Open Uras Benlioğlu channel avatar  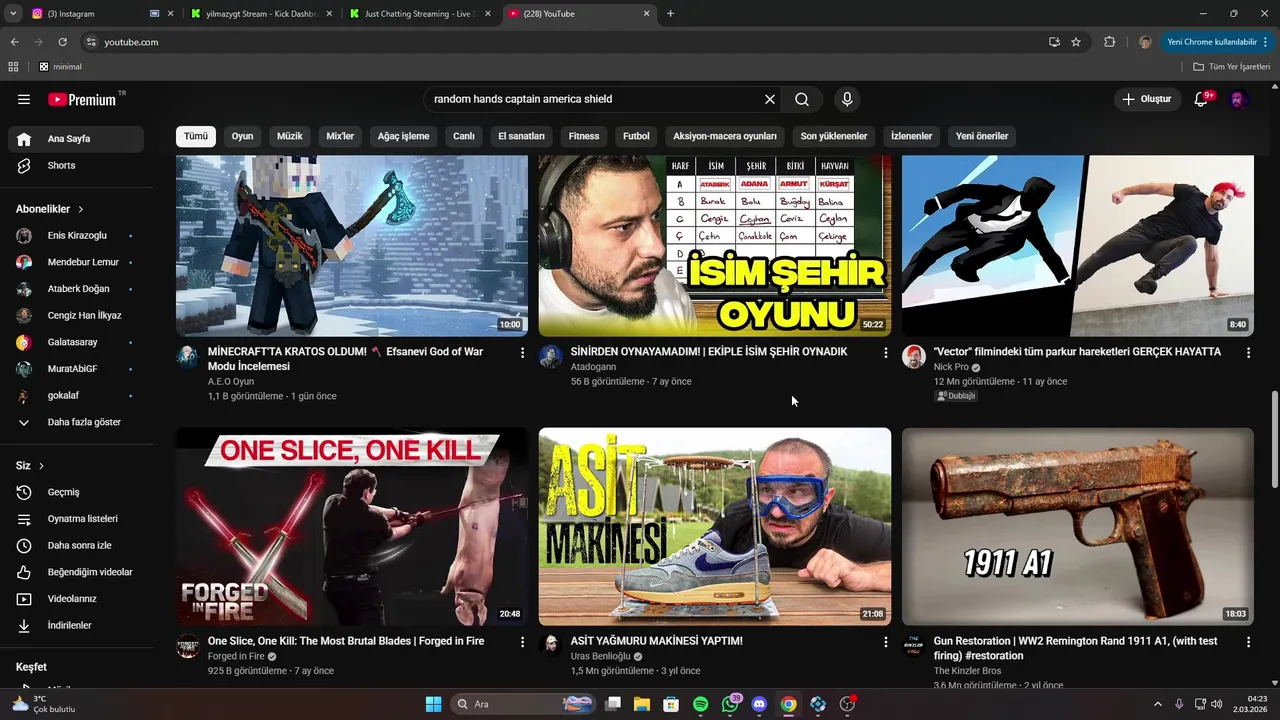pyautogui.click(x=551, y=646)
